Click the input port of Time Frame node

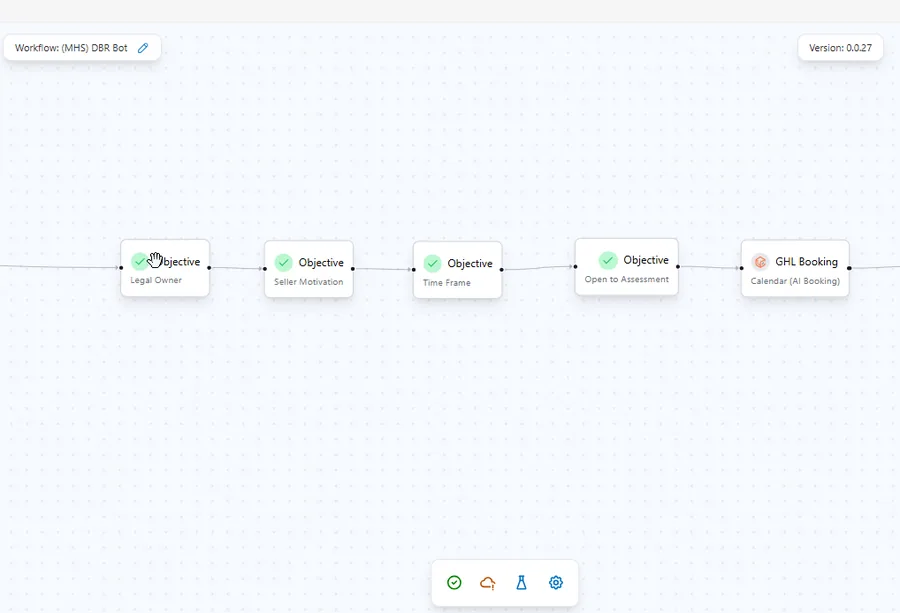414,270
